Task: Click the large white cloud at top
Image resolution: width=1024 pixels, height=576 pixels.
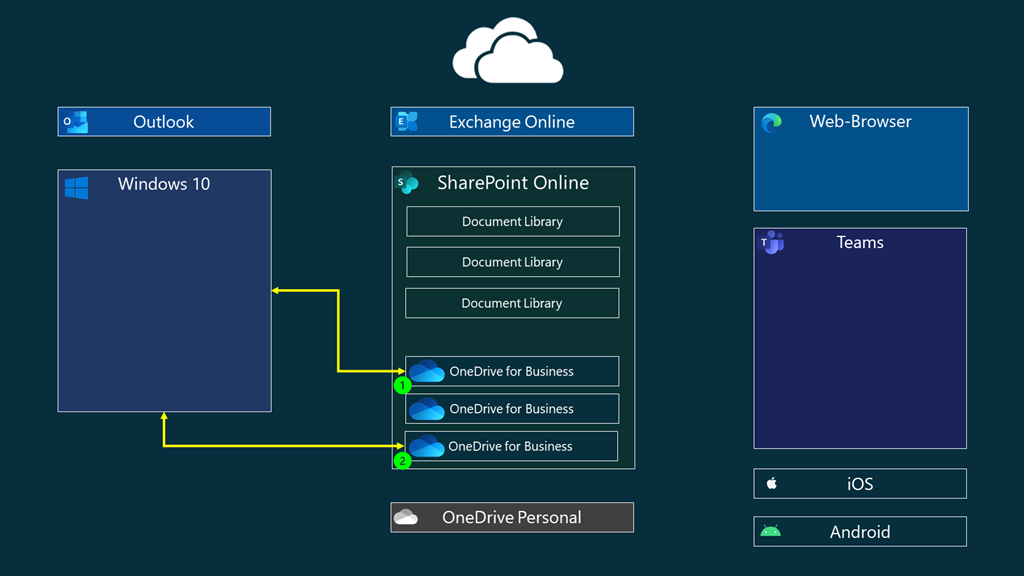Action: [508, 51]
